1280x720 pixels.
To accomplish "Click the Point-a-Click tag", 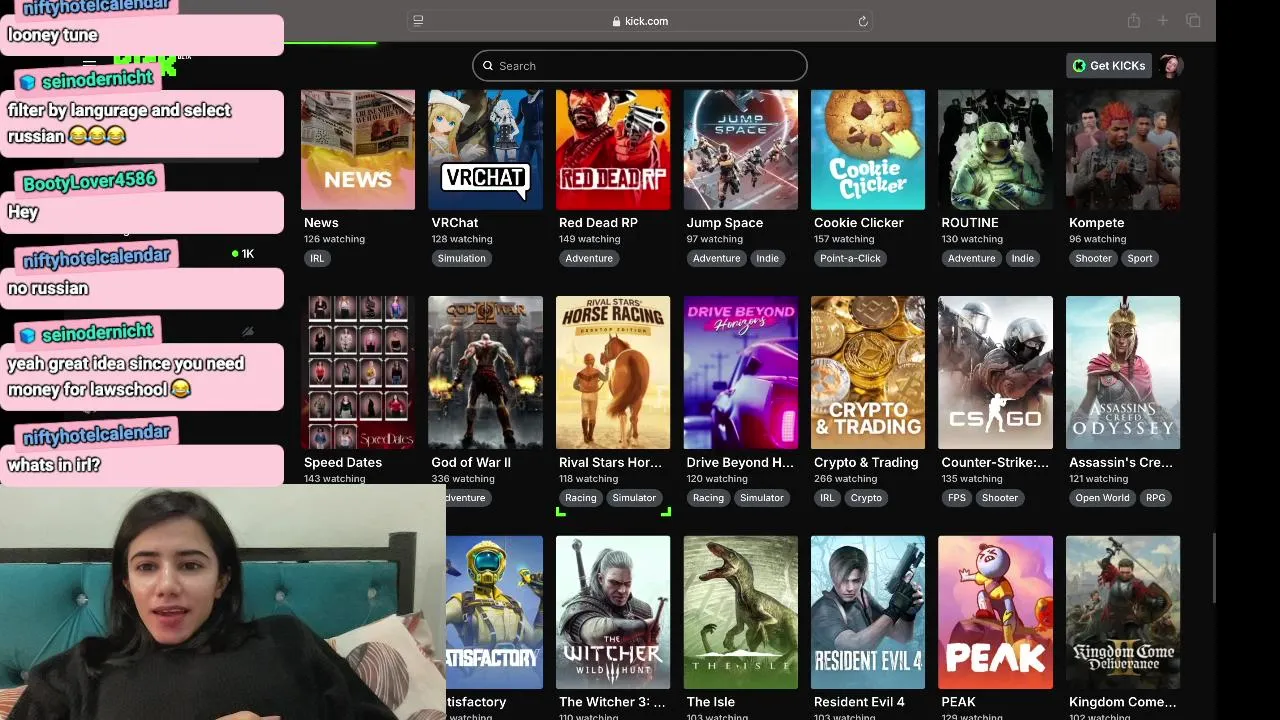I will (x=850, y=258).
